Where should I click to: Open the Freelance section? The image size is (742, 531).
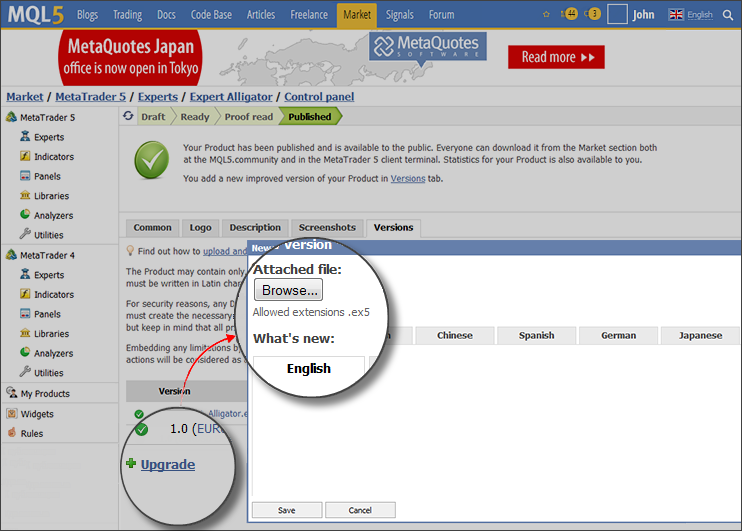pyautogui.click(x=309, y=15)
